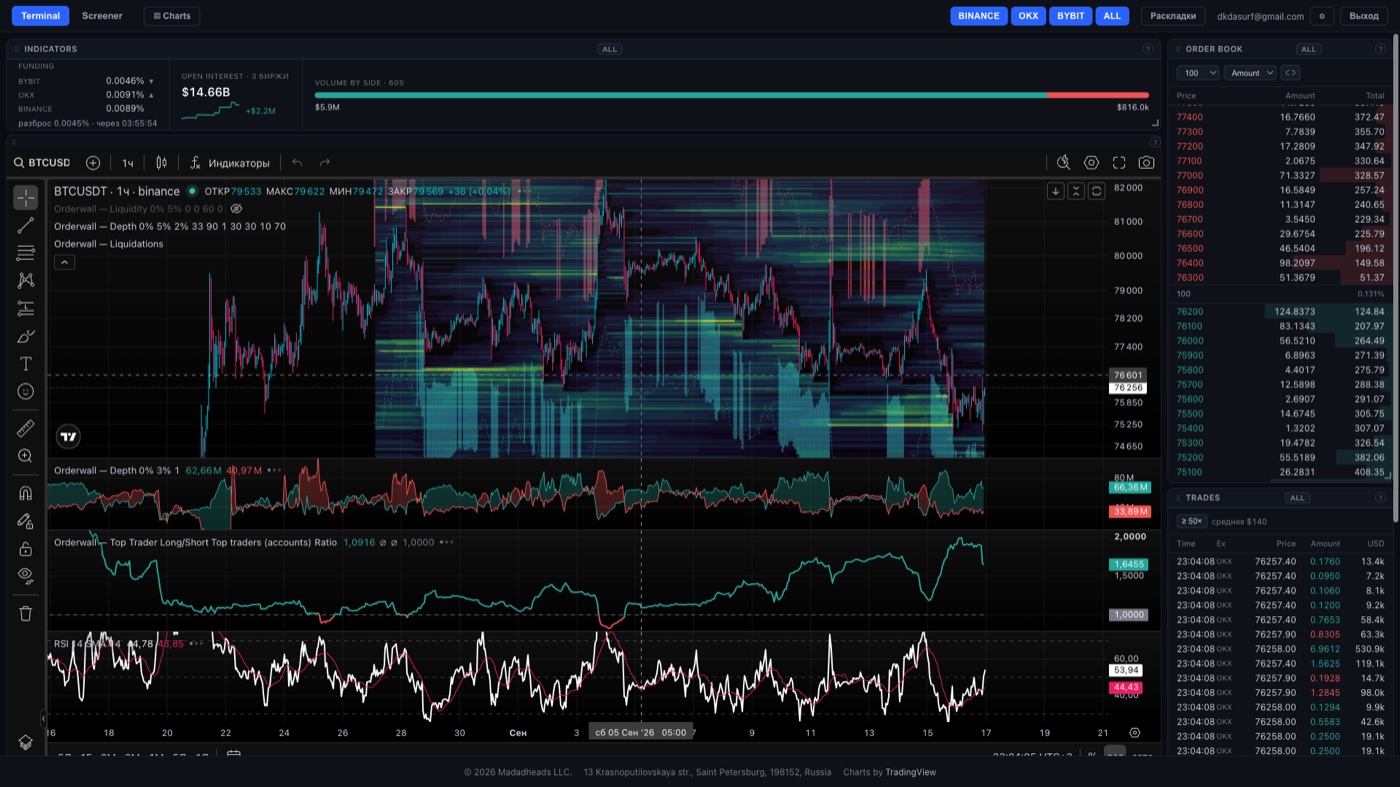Image resolution: width=1400 pixels, height=787 pixels.
Task: Open the user settings gear button
Action: pyautogui.click(x=1323, y=16)
